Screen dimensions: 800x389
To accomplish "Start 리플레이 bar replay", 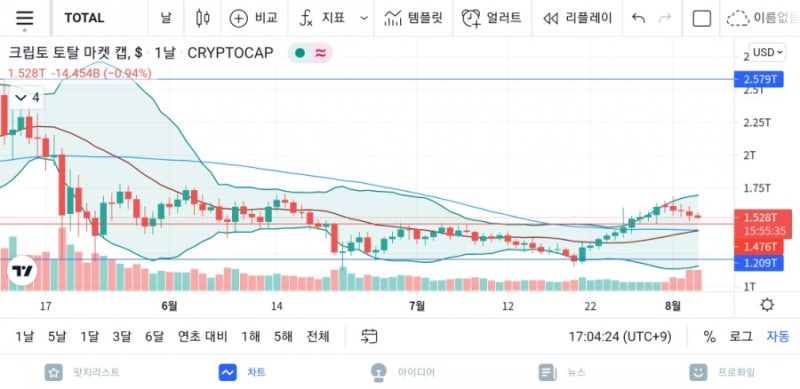I will pyautogui.click(x=577, y=18).
